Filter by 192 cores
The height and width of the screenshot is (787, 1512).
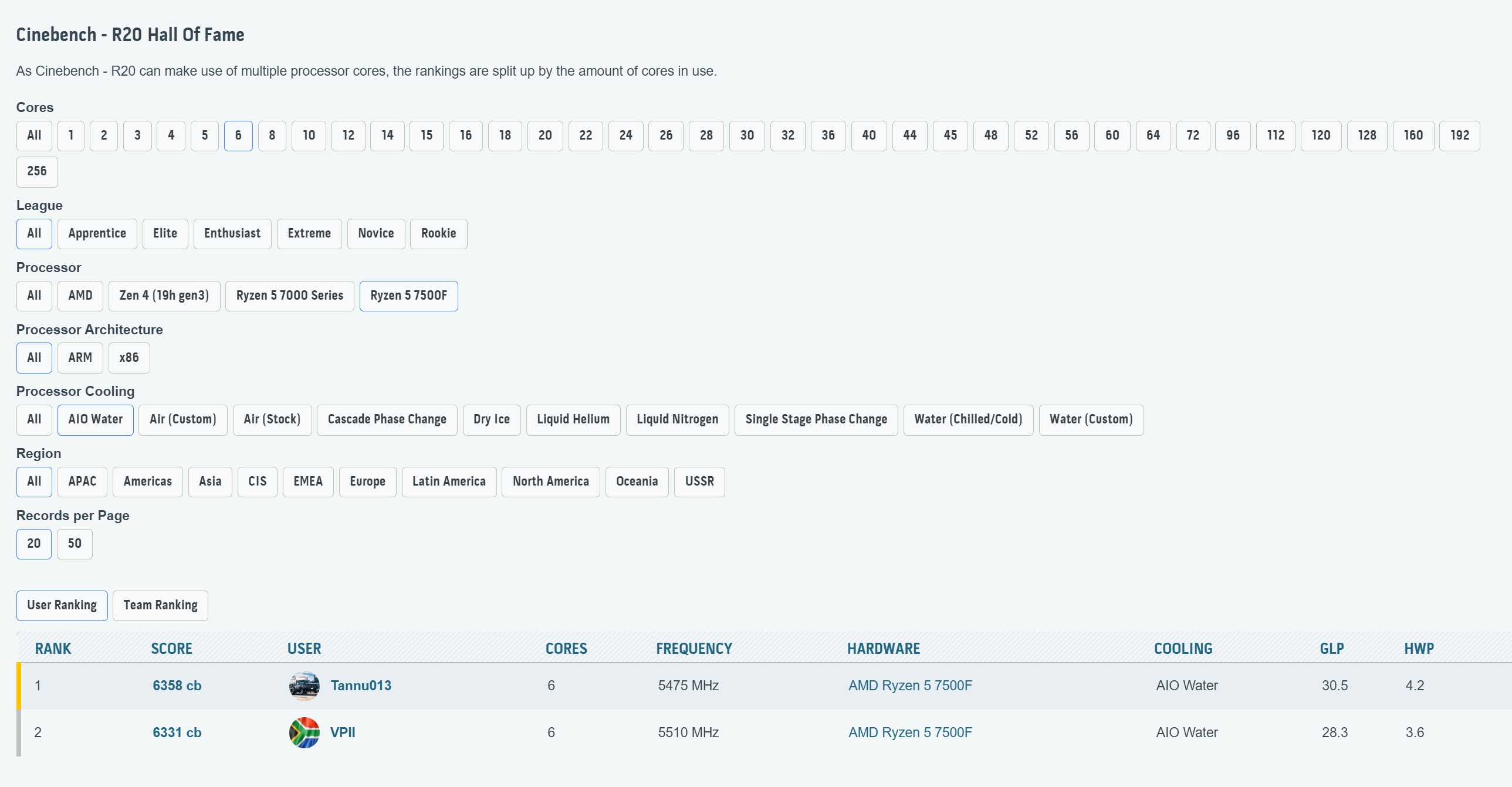(1459, 135)
